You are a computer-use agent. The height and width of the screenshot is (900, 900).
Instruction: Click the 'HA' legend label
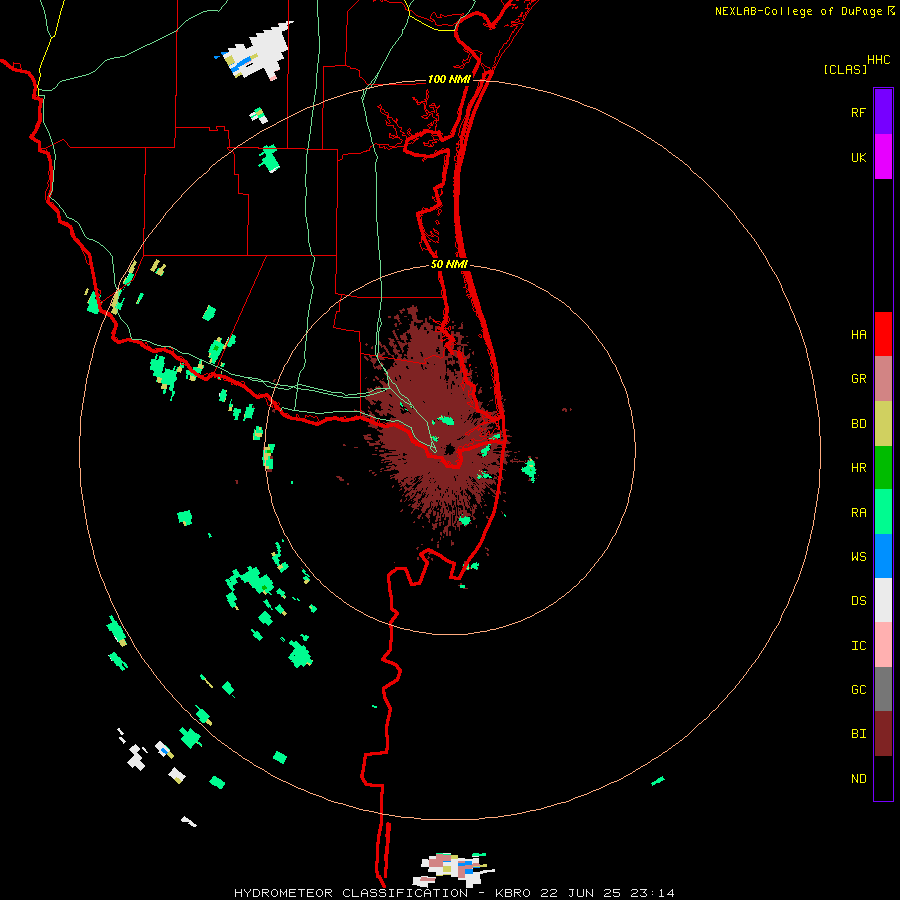point(858,335)
